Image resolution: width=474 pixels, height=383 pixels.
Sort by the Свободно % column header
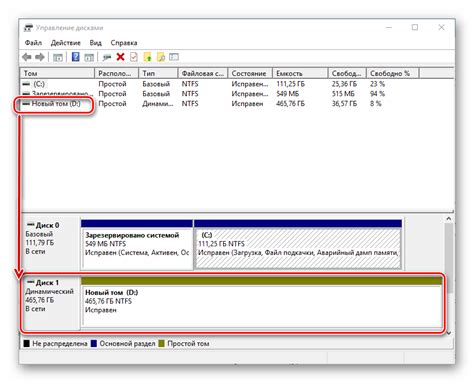[x=393, y=73]
